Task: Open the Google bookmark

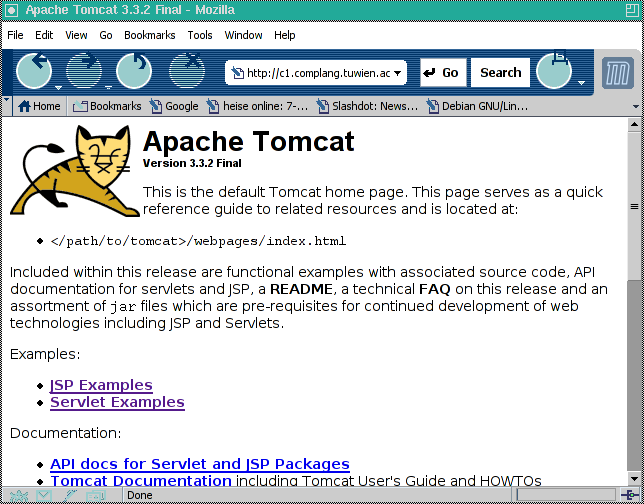Action: pos(174,106)
